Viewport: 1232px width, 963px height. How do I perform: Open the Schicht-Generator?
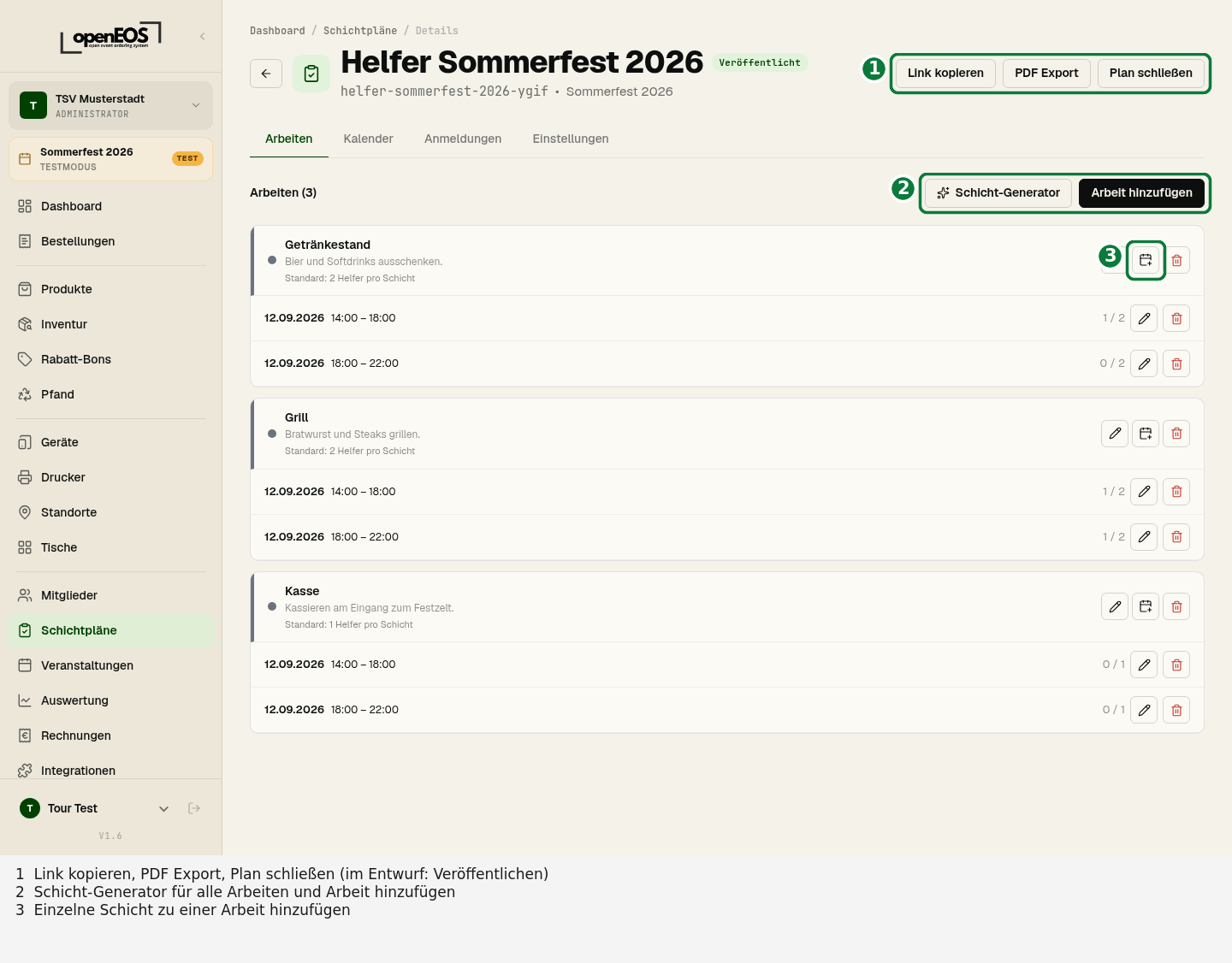[998, 193]
